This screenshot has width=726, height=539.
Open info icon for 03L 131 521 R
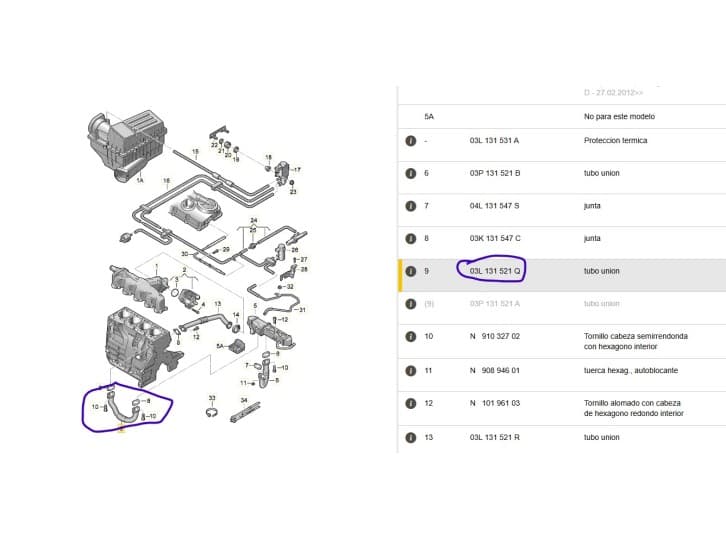click(x=411, y=438)
